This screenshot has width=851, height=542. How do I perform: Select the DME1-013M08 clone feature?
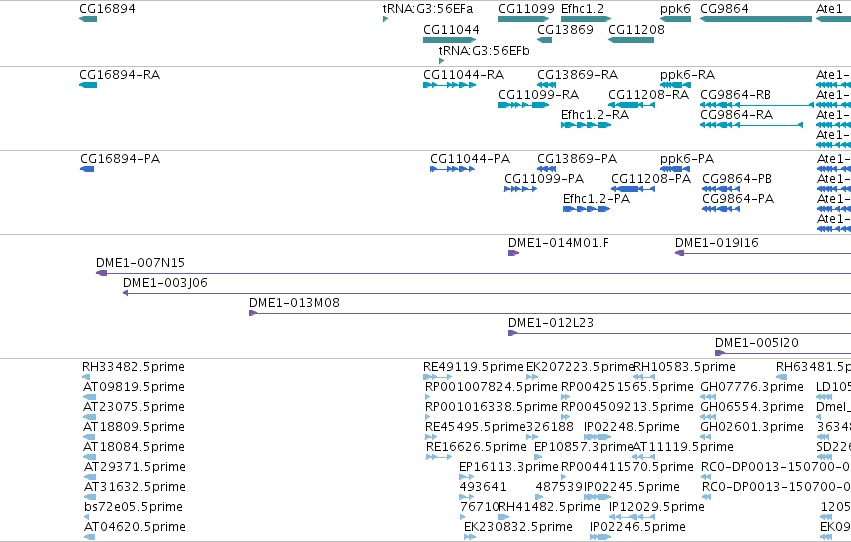click(550, 313)
